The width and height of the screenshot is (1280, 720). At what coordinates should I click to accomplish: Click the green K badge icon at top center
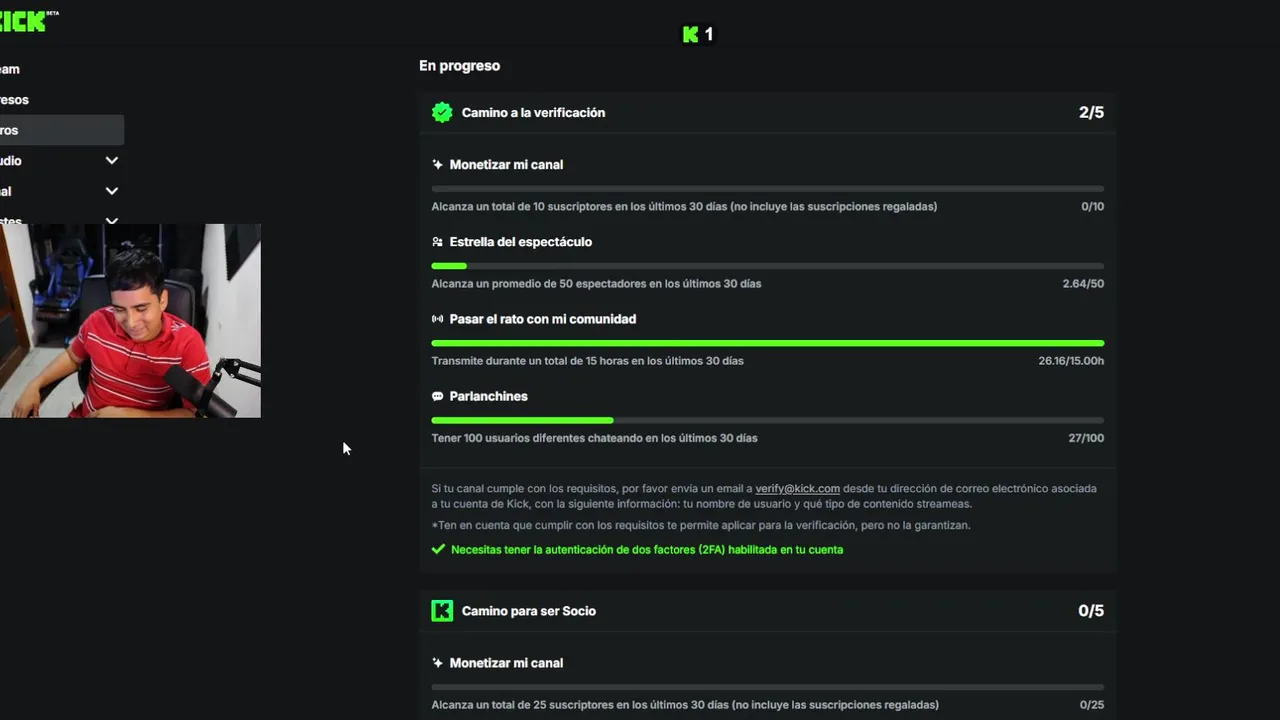tap(690, 35)
